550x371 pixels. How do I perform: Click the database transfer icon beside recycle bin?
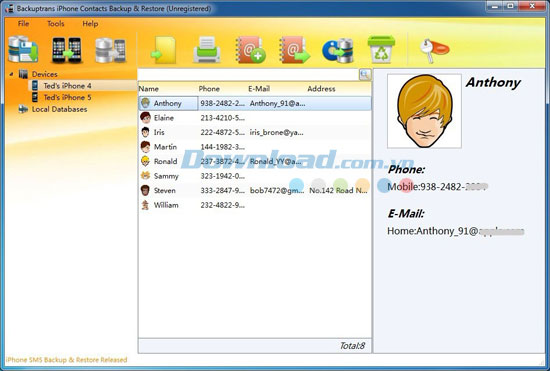pyautogui.click(x=337, y=50)
